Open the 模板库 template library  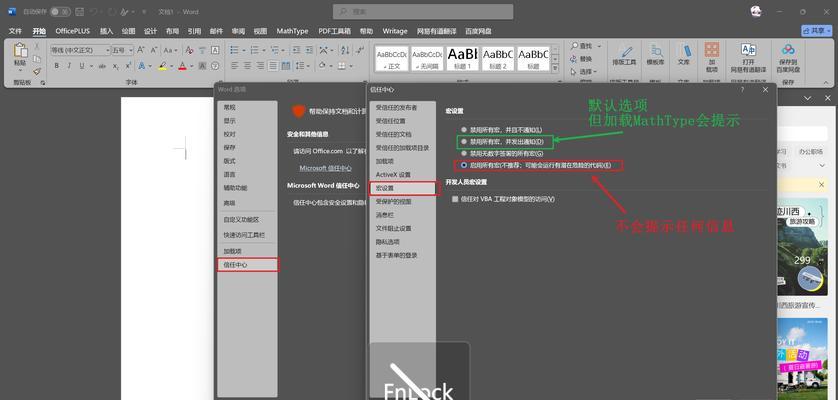(x=655, y=56)
